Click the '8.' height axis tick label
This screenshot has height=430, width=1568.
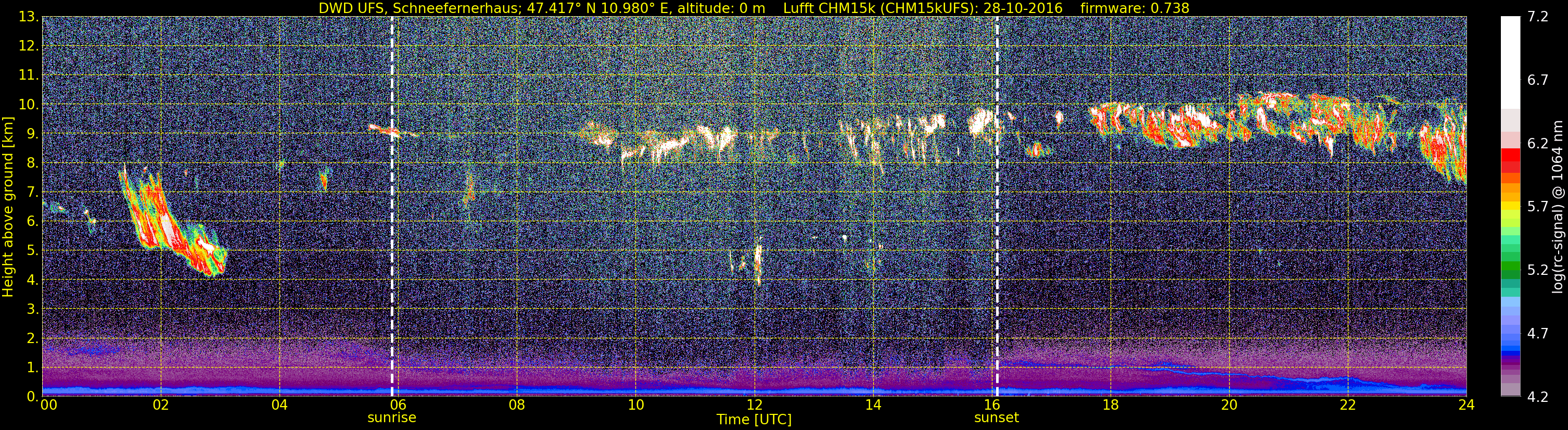click(x=33, y=163)
